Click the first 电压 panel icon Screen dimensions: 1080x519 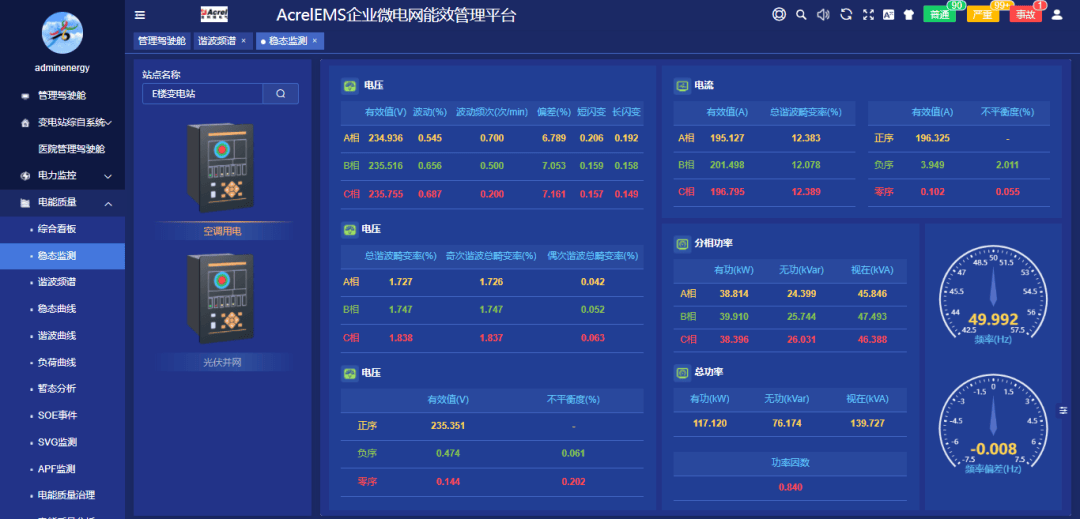tap(350, 86)
